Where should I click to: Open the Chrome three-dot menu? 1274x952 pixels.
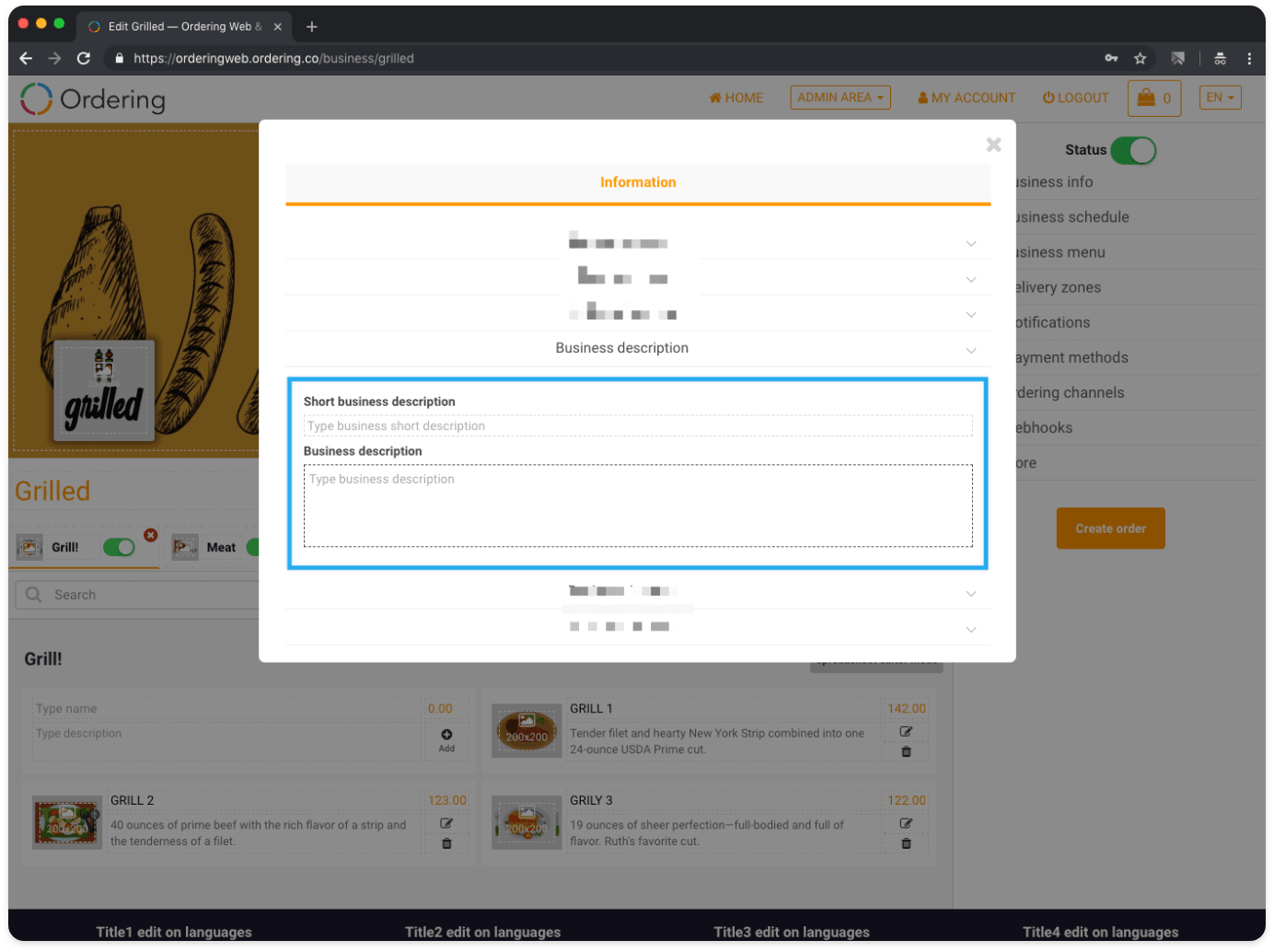[1249, 58]
